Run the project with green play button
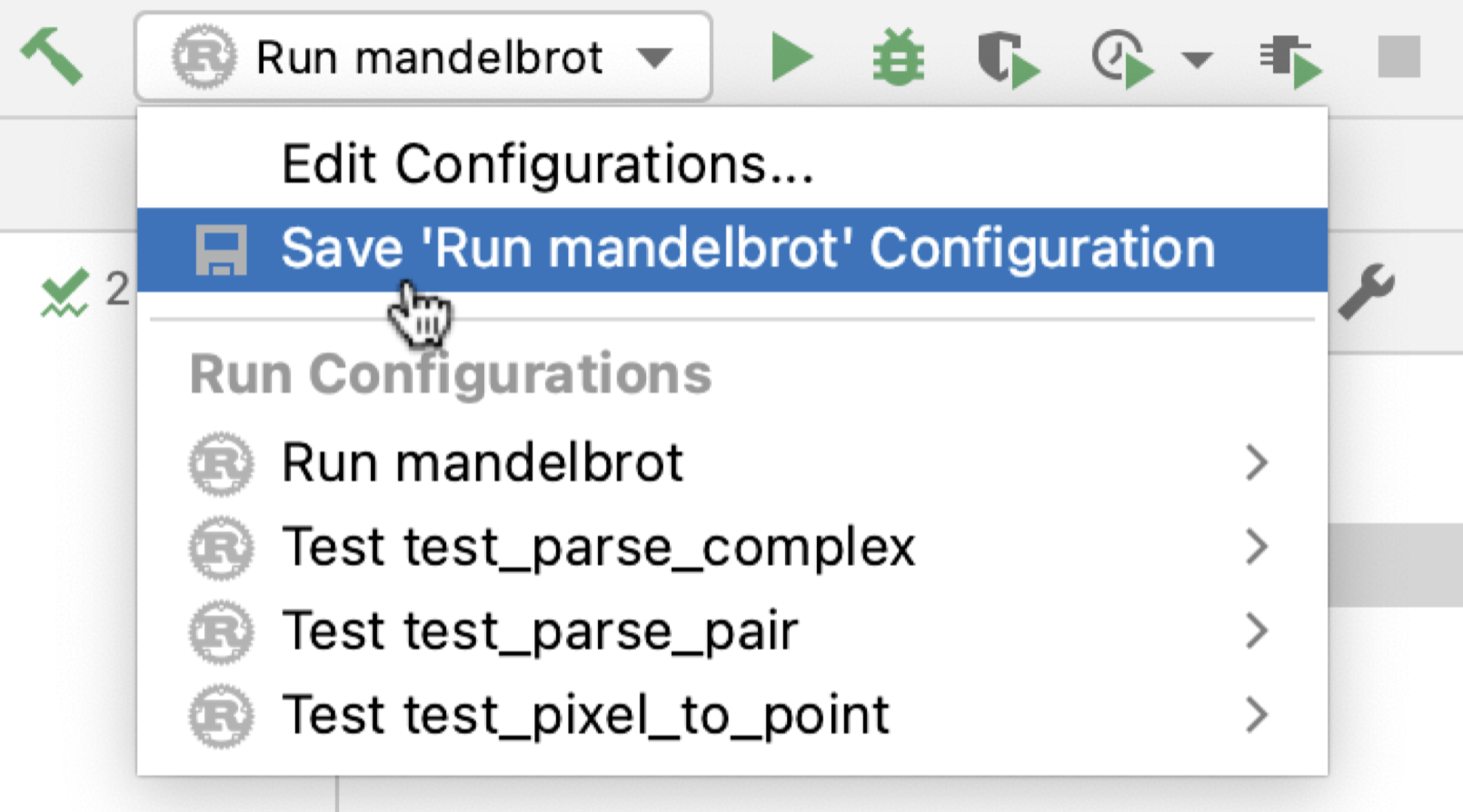The width and height of the screenshot is (1463, 812). 791,57
